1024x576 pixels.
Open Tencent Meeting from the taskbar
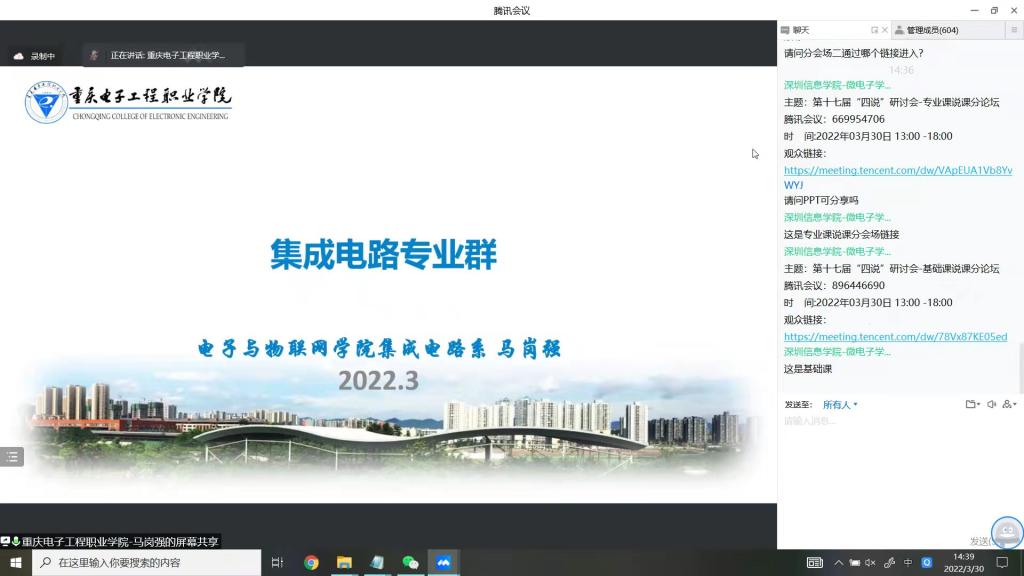443,563
